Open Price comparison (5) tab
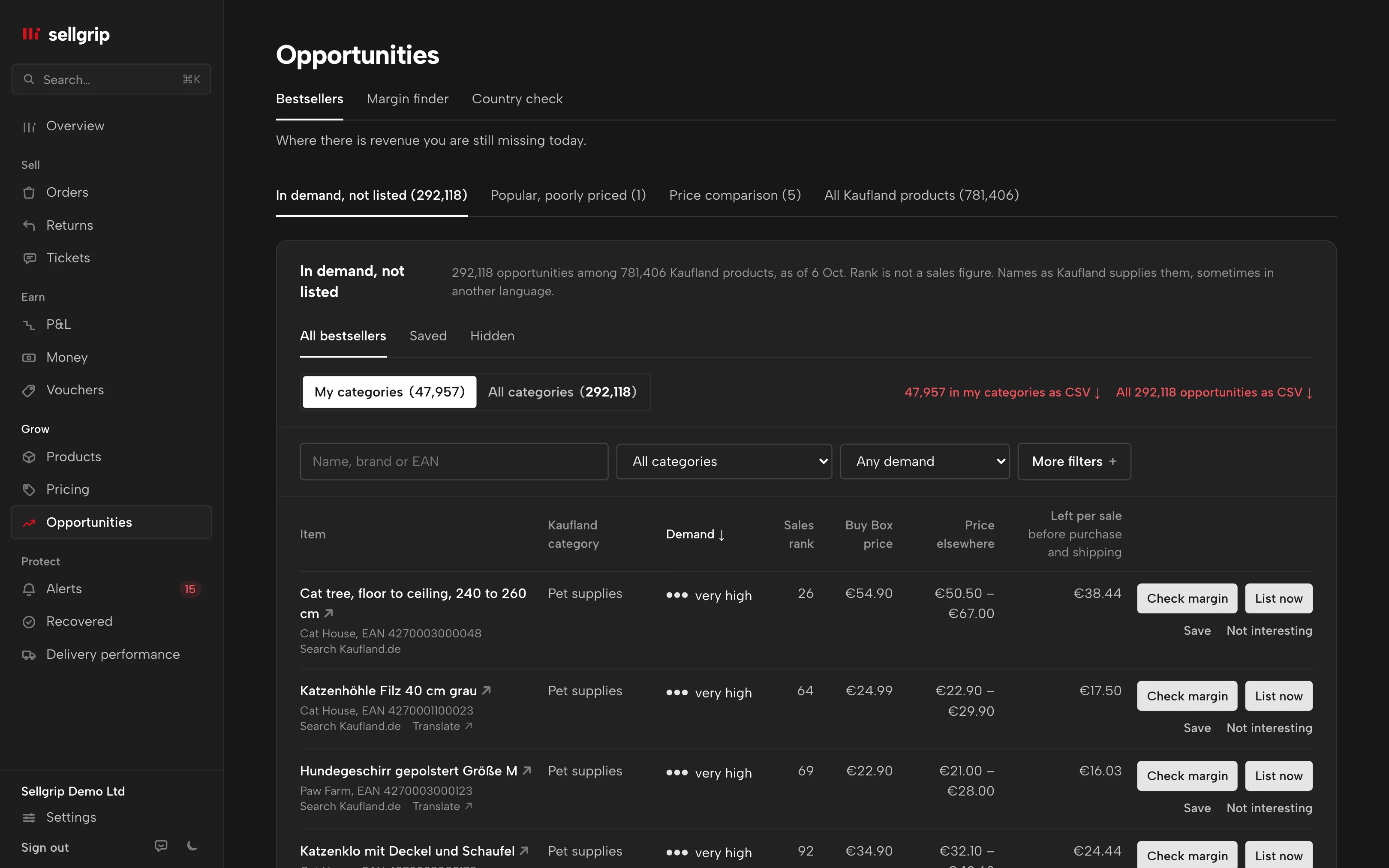The height and width of the screenshot is (868, 1389). pyautogui.click(x=735, y=196)
